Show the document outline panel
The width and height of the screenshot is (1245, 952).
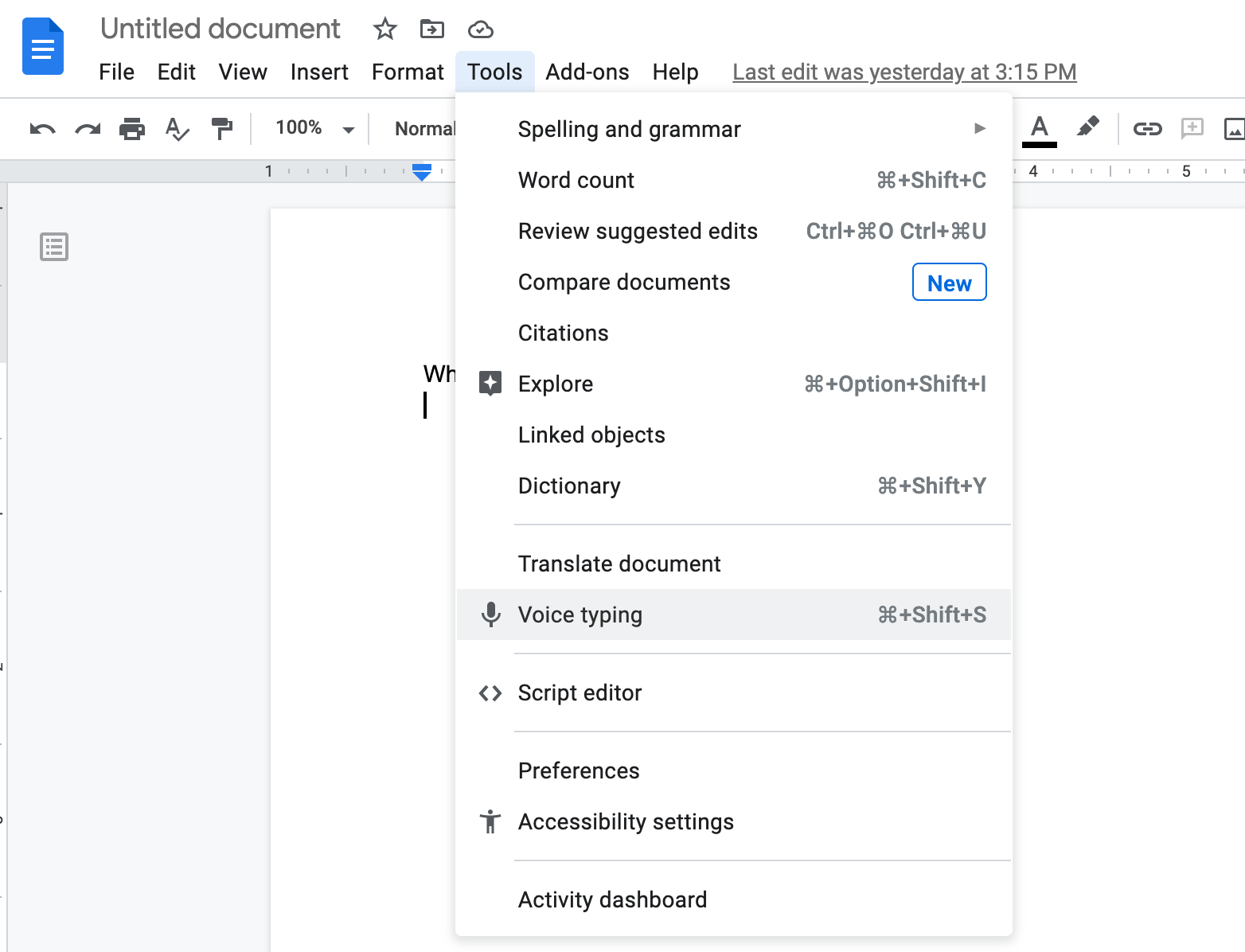[x=54, y=247]
